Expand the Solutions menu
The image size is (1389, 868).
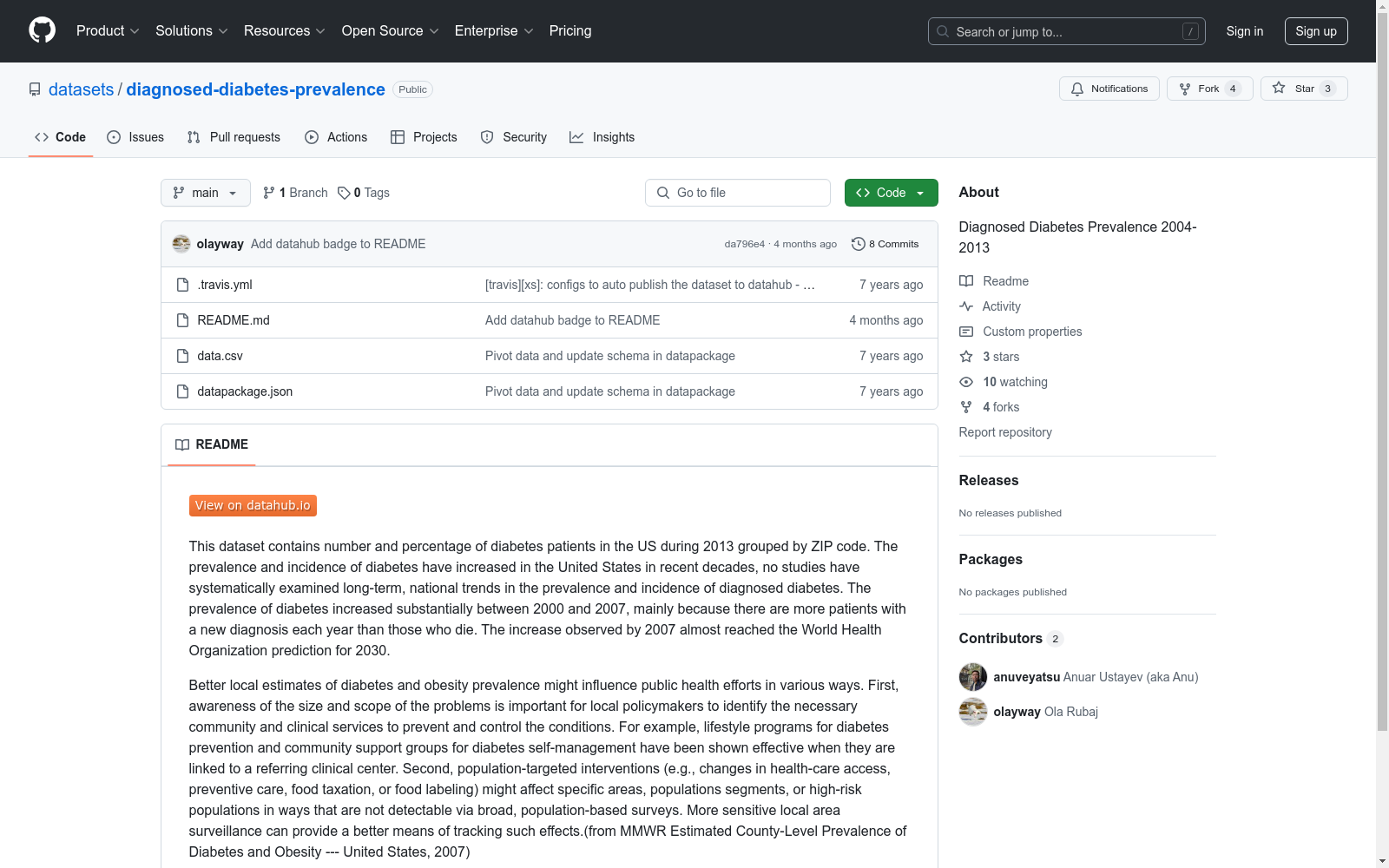click(192, 31)
